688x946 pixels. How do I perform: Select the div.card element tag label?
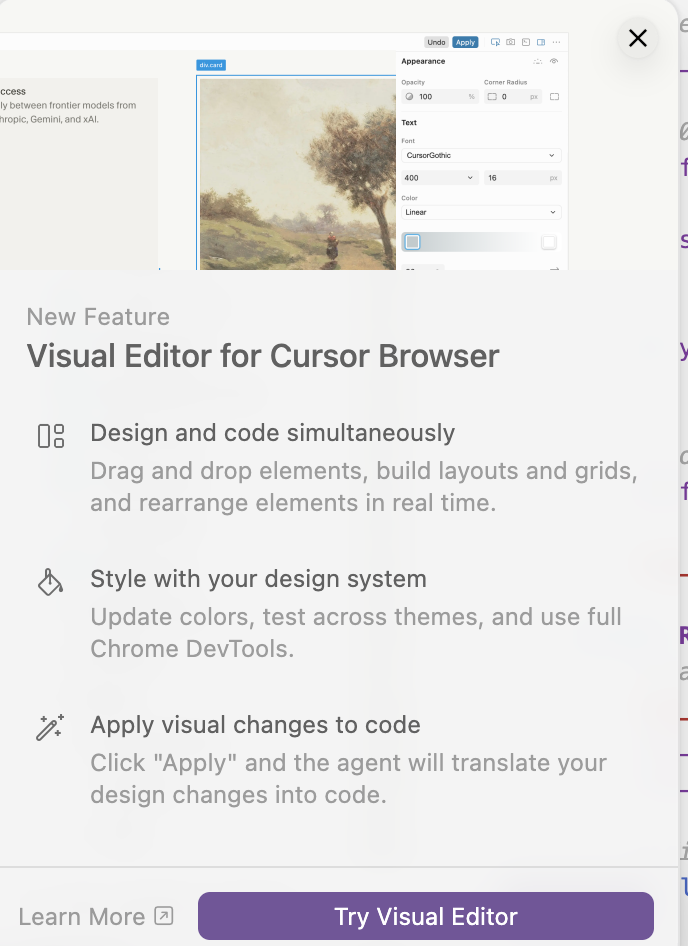211,65
